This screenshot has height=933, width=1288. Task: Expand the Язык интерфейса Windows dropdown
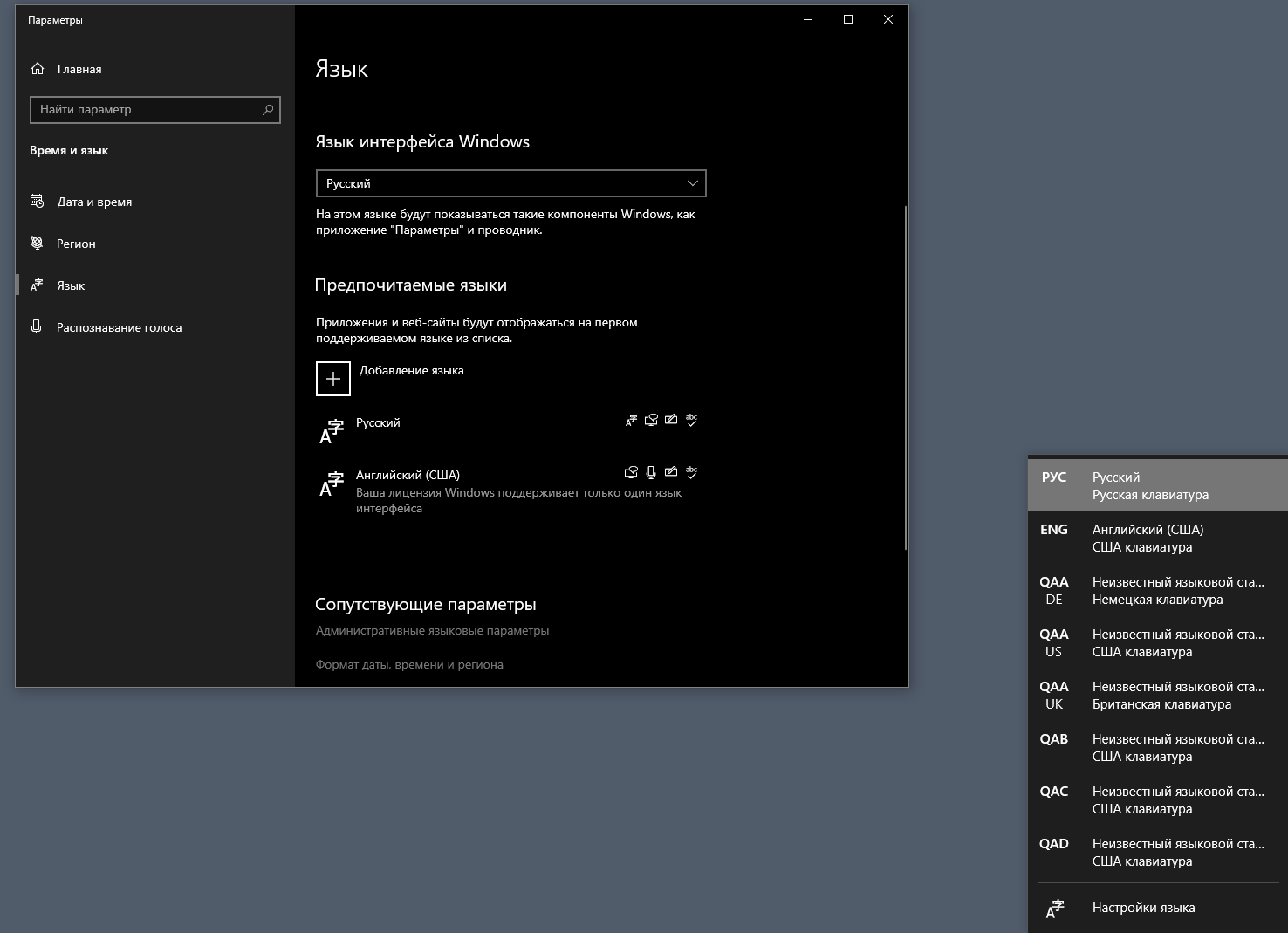click(510, 183)
